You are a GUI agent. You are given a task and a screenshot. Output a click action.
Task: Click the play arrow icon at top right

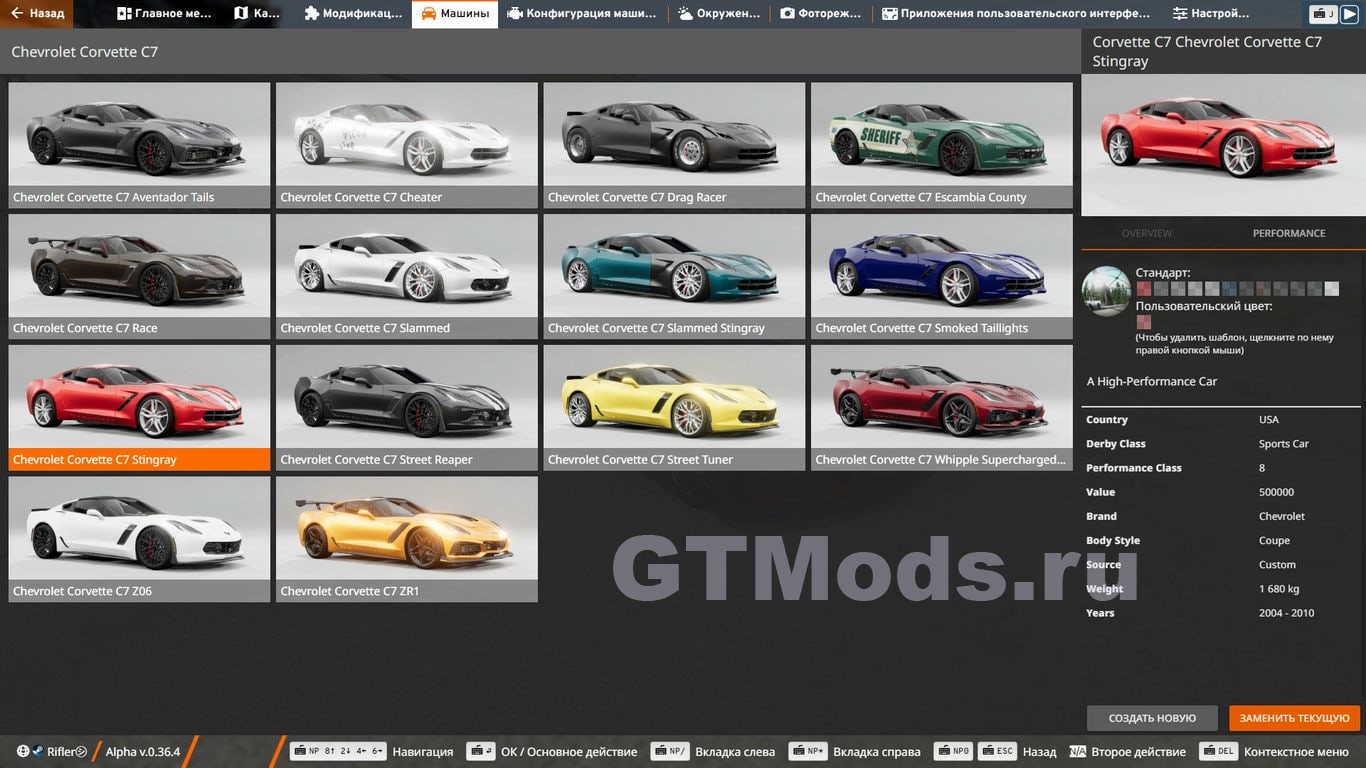[1350, 14]
